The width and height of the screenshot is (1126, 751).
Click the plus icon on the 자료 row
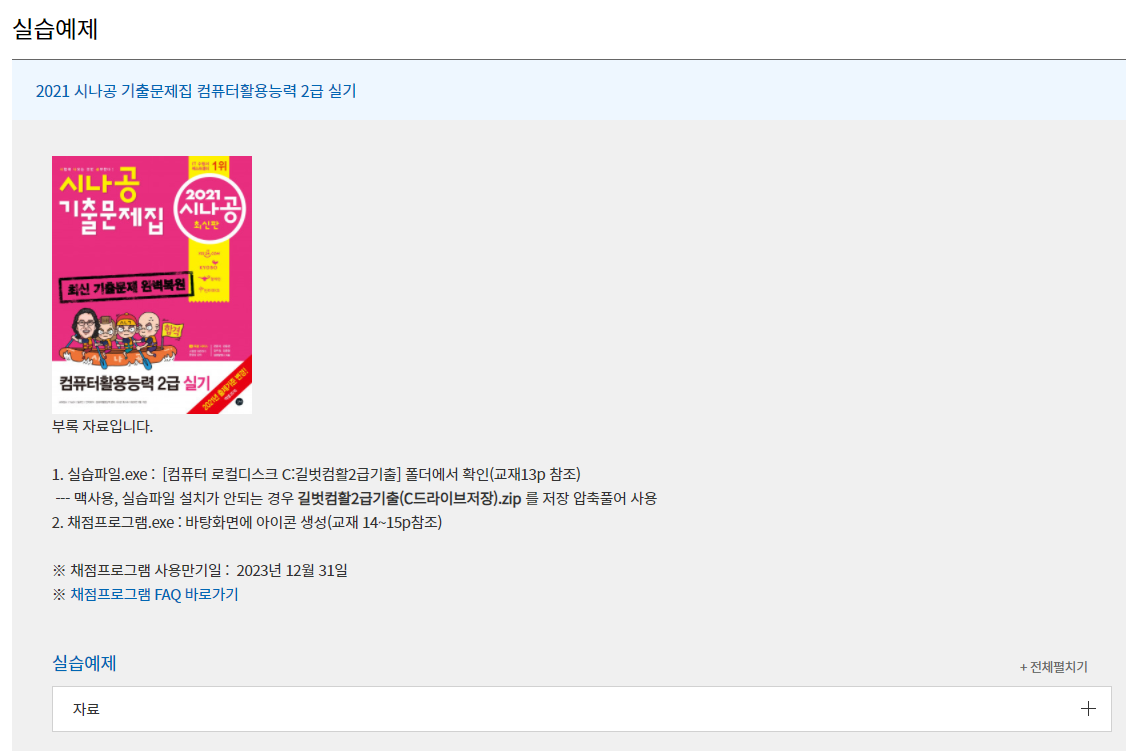point(1088,709)
